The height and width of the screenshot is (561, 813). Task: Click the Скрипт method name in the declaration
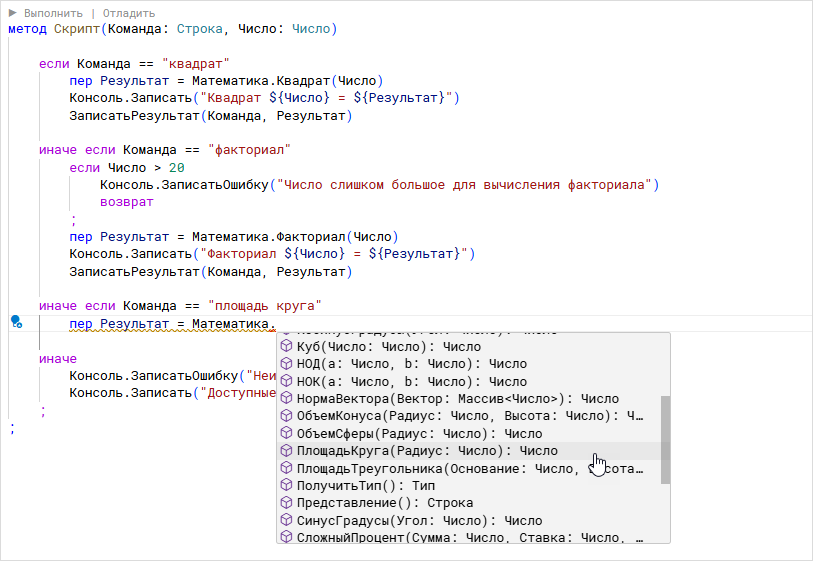[x=76, y=29]
